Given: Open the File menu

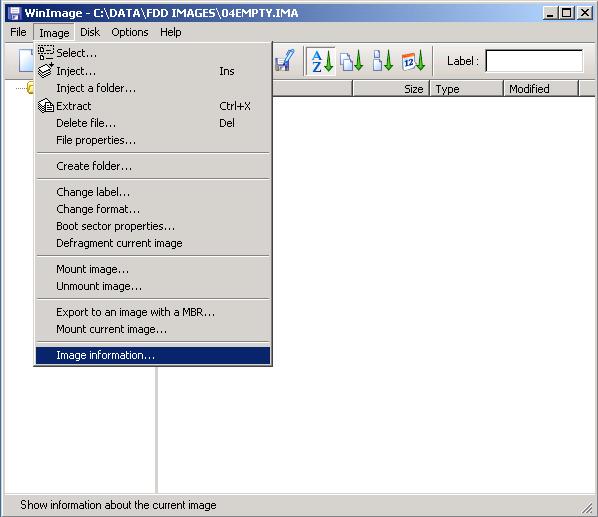Looking at the screenshot, I should [x=18, y=32].
